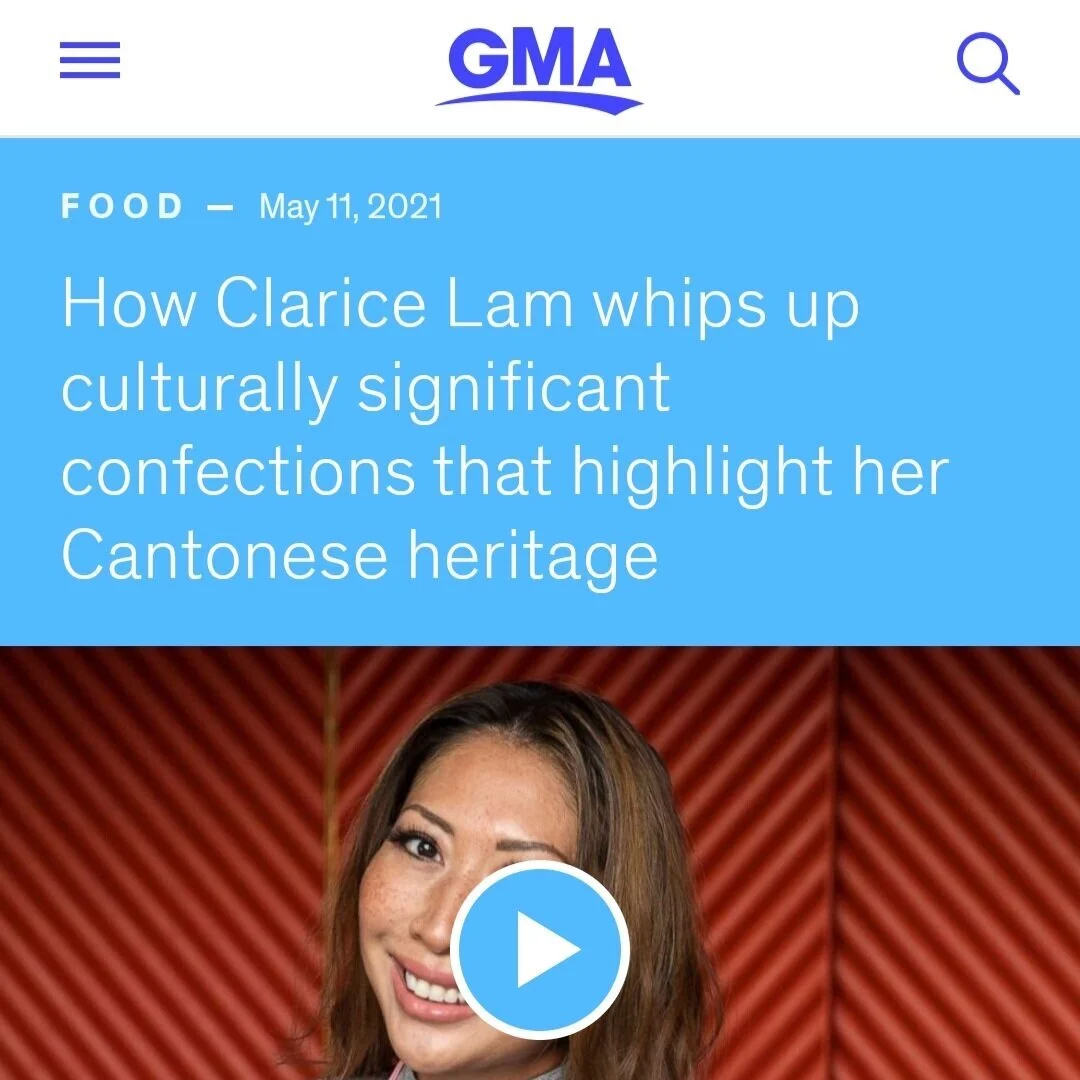Screen dimensions: 1080x1080
Task: Click the blue swoosh under the GMA logo
Action: [539, 103]
